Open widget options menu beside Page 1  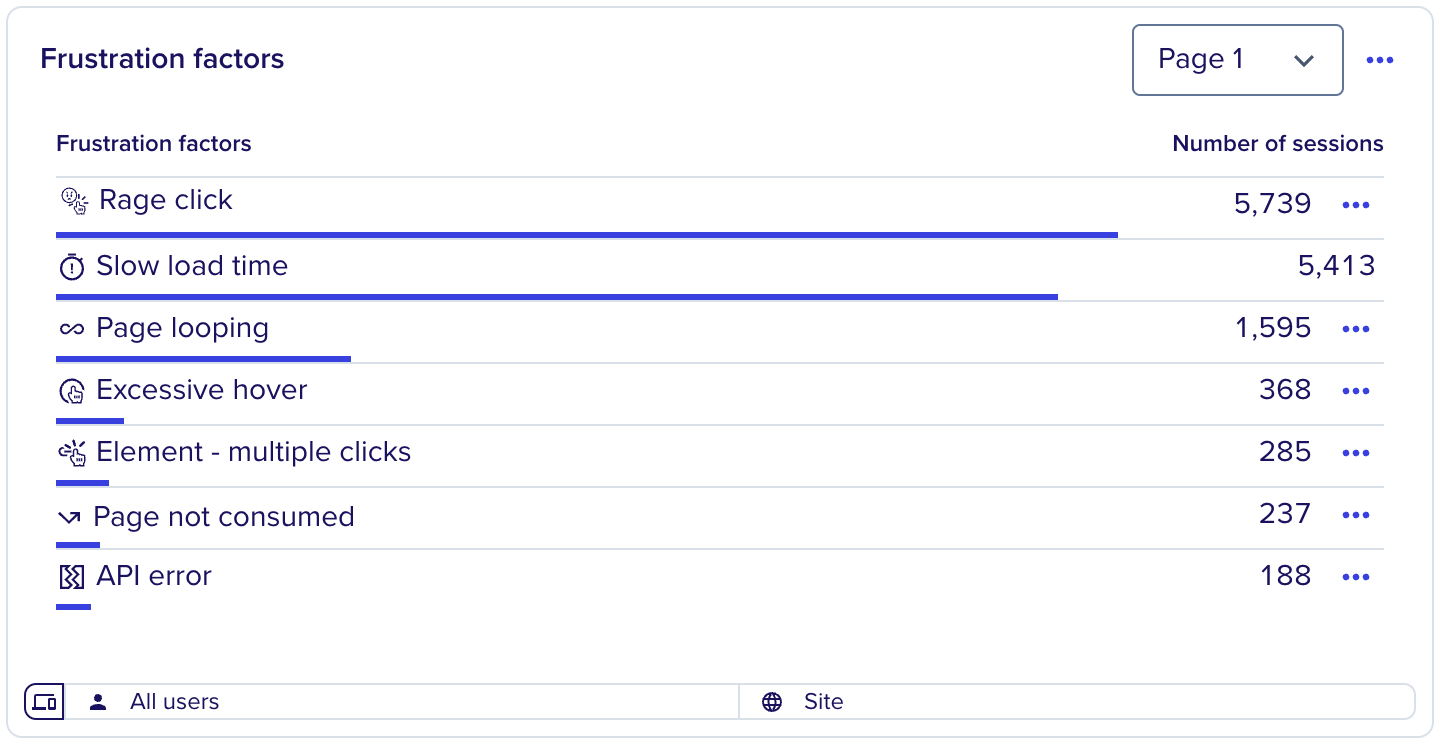tap(1380, 61)
